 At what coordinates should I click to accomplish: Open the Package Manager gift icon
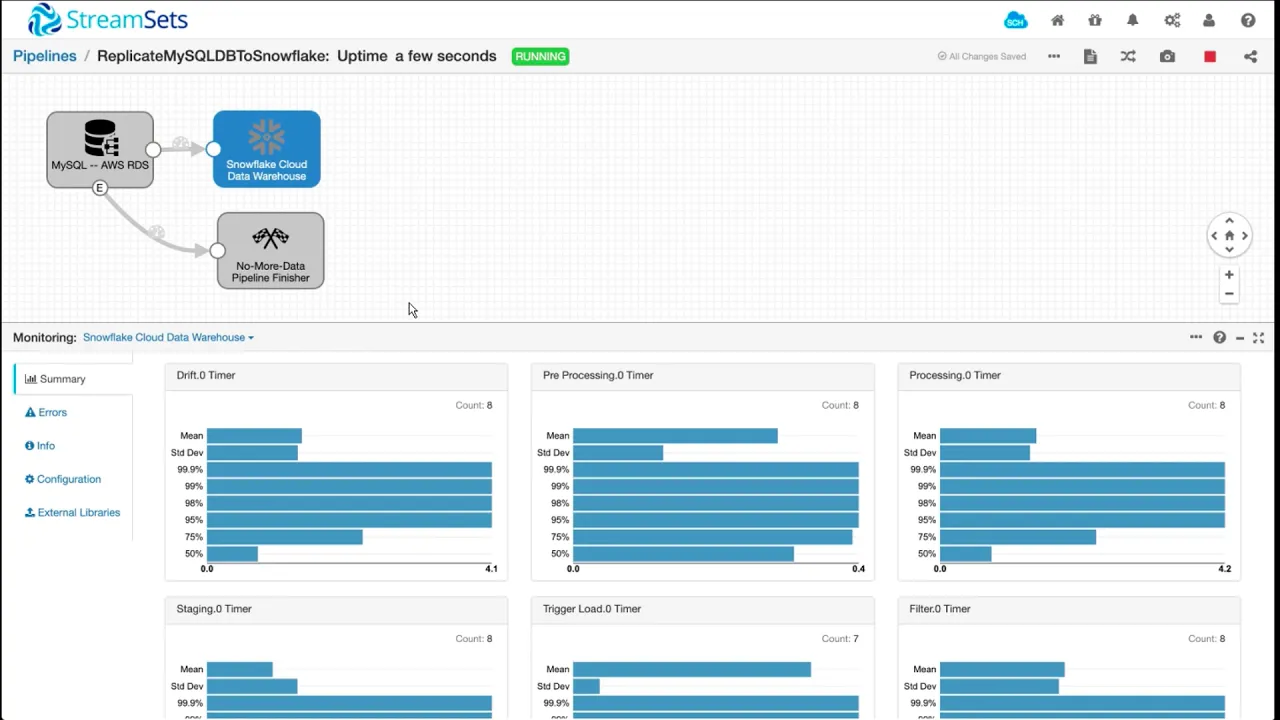pyautogui.click(x=1095, y=20)
